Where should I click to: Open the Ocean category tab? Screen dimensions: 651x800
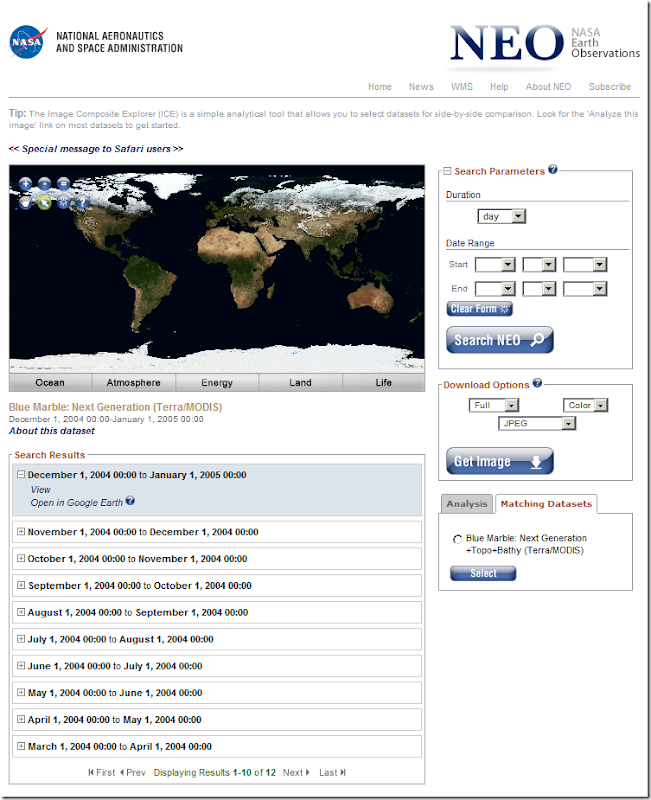(51, 383)
